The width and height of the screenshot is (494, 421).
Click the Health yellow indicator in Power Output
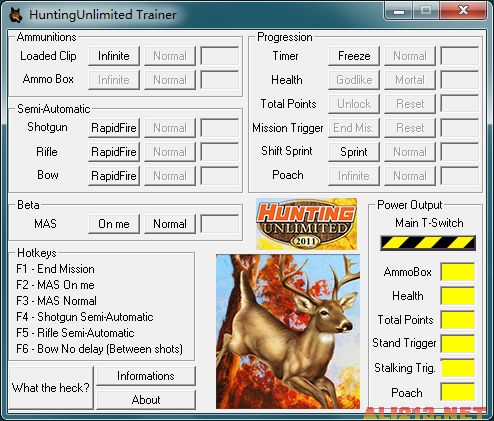[458, 296]
